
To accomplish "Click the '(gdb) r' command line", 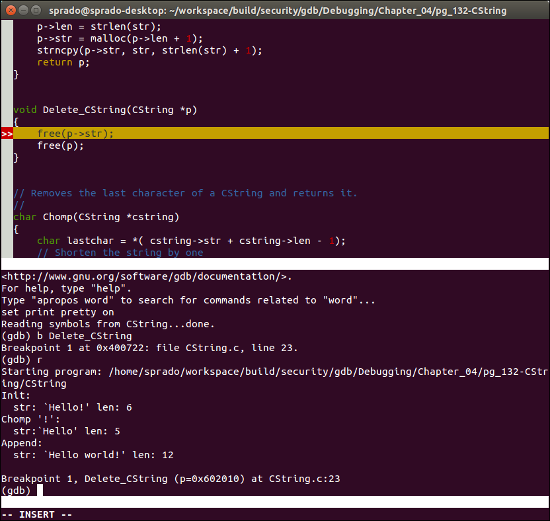I will [22, 360].
